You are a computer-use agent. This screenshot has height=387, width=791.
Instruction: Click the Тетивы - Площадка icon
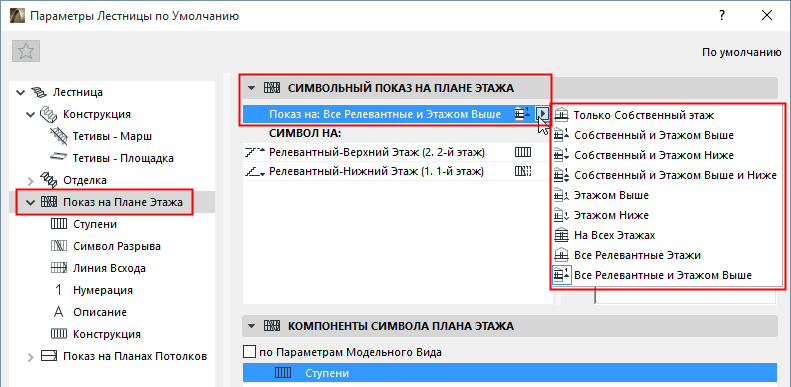tap(60, 158)
